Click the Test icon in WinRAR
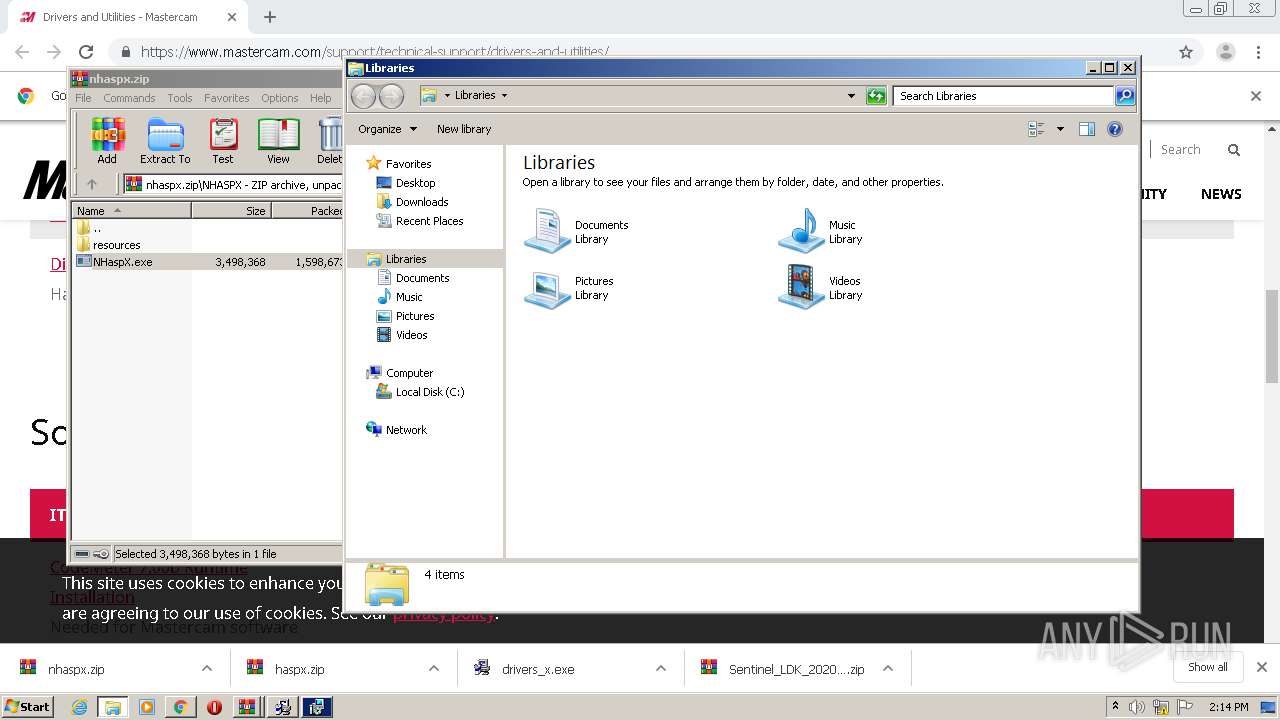Image resolution: width=1280 pixels, height=720 pixels. [x=223, y=141]
